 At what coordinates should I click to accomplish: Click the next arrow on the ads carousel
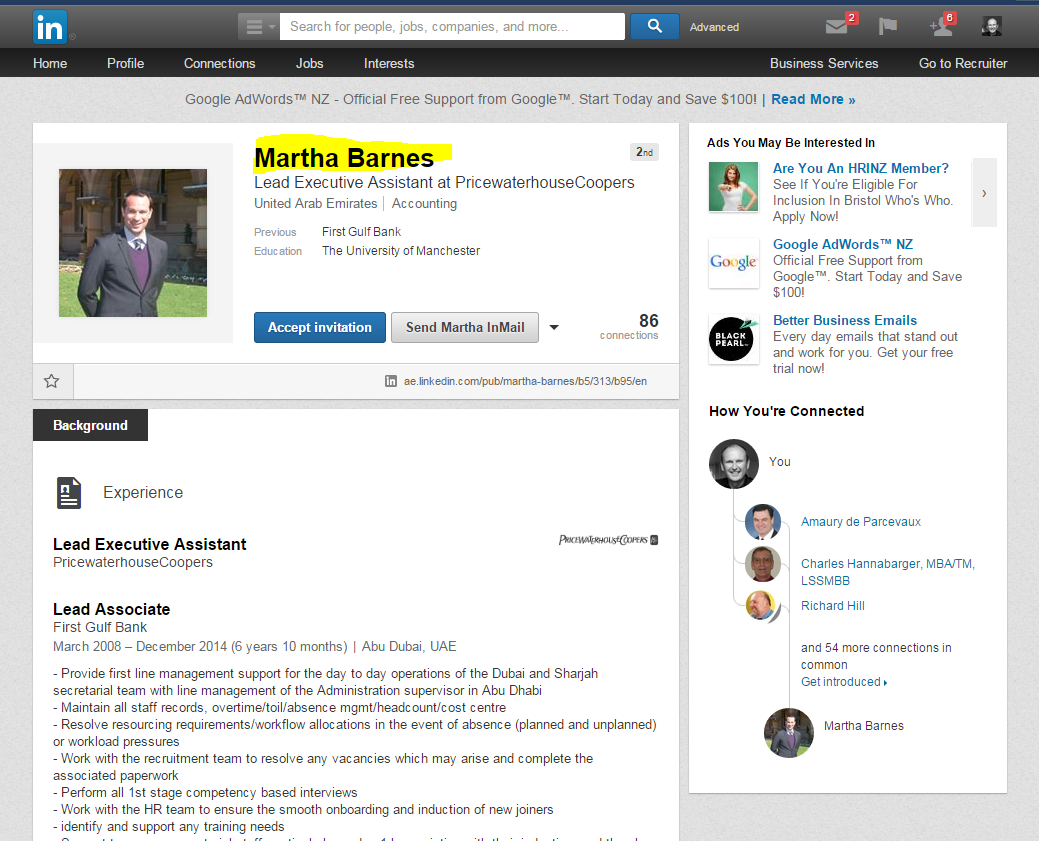click(x=984, y=192)
